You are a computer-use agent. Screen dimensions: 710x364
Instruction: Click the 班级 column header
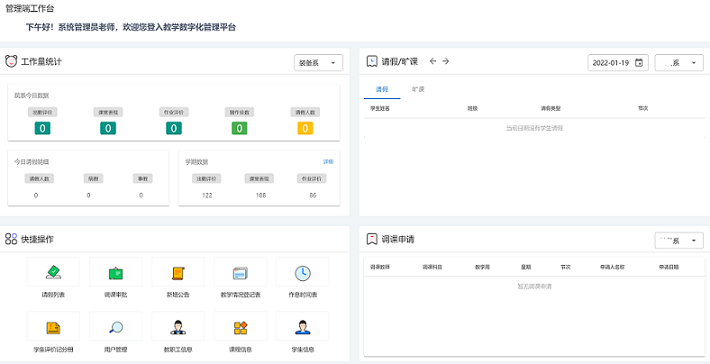point(472,109)
